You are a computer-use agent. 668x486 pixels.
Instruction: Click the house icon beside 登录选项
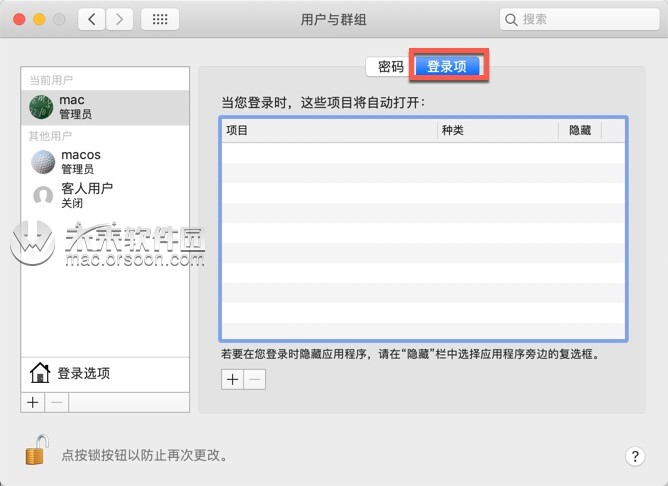(x=40, y=372)
